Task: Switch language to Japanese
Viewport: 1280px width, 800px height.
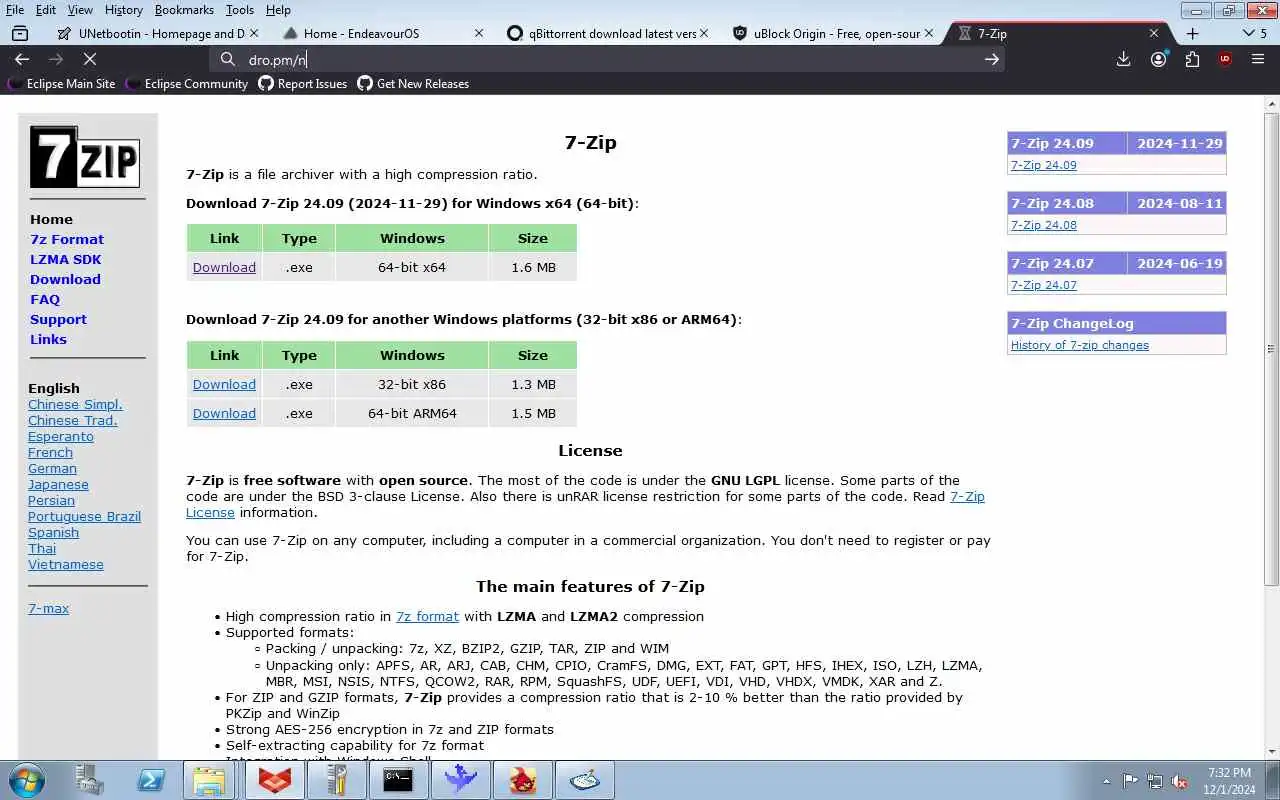Action: tap(58, 485)
